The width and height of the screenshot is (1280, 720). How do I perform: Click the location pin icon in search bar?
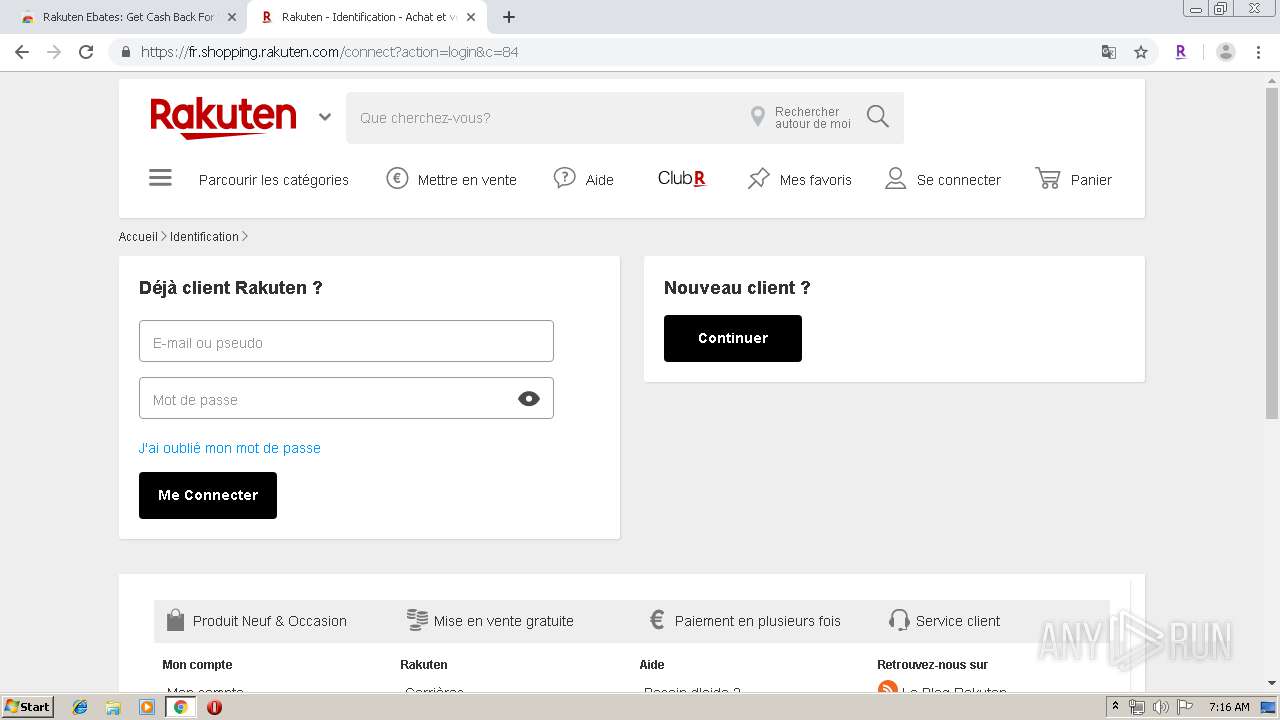point(758,117)
